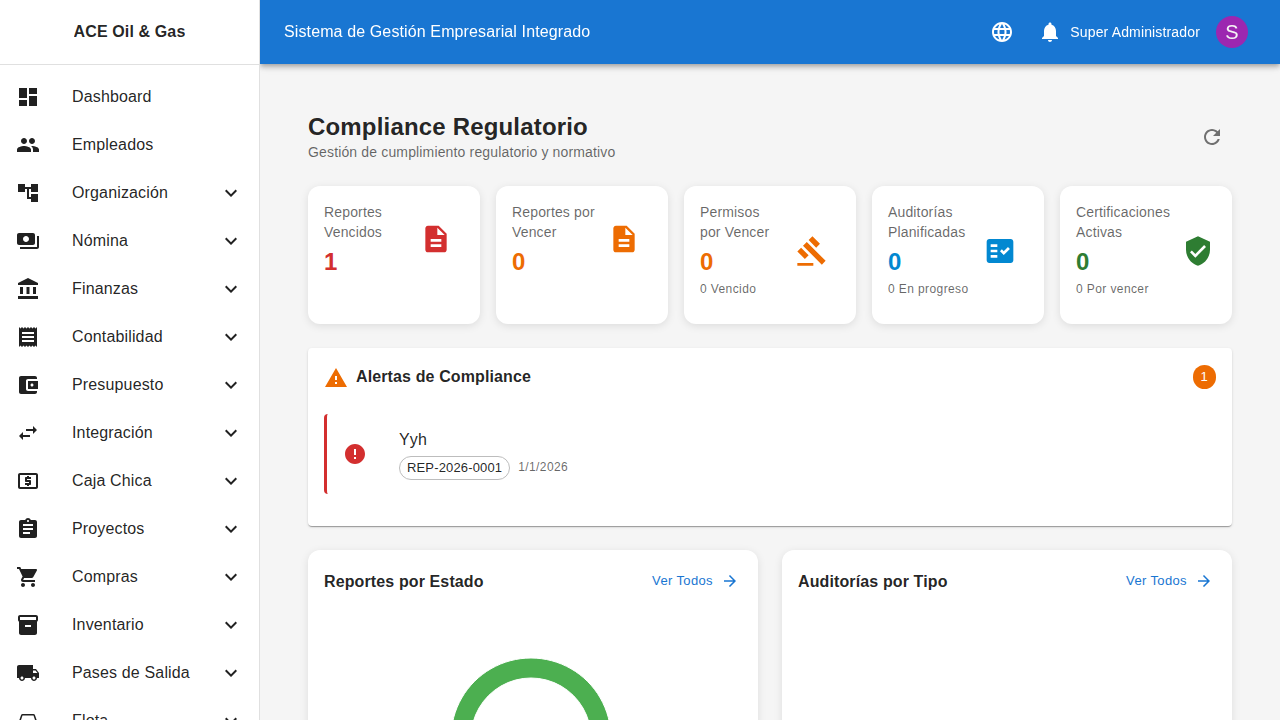Collapse the Finanzas menu chevron
Image resolution: width=1280 pixels, height=720 pixels.
[x=231, y=288]
